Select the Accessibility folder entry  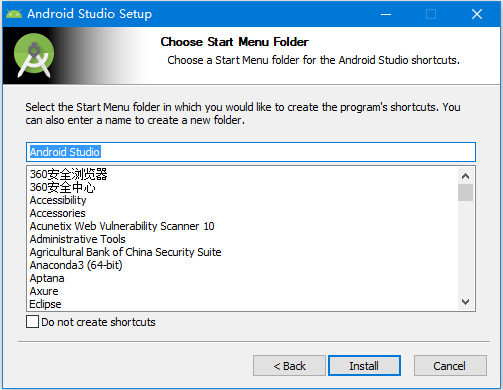(x=58, y=200)
